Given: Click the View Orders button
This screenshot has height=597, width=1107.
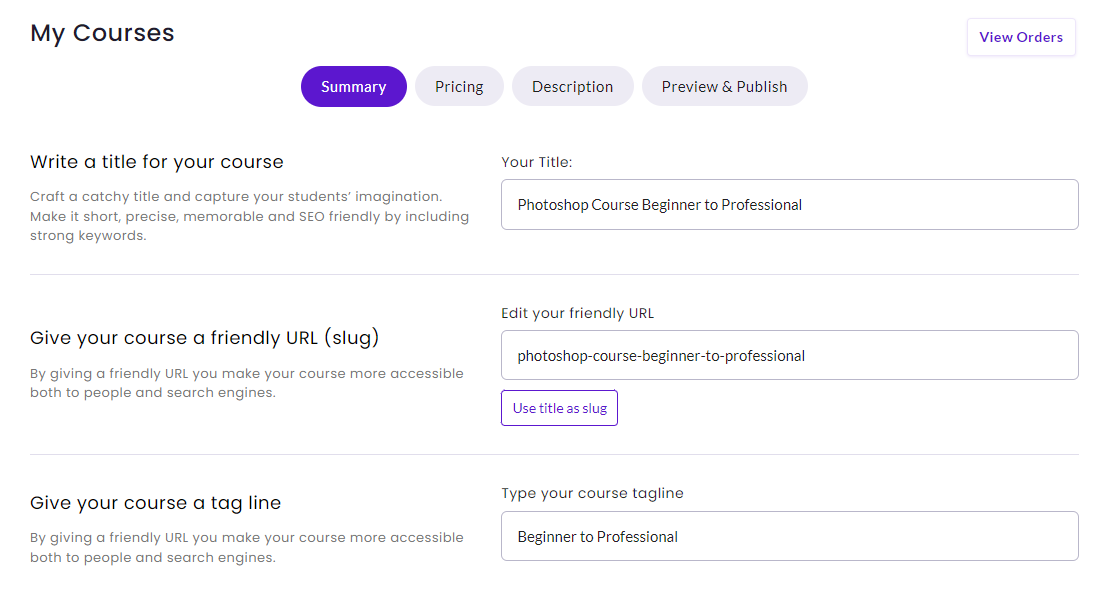Looking at the screenshot, I should (1021, 37).
